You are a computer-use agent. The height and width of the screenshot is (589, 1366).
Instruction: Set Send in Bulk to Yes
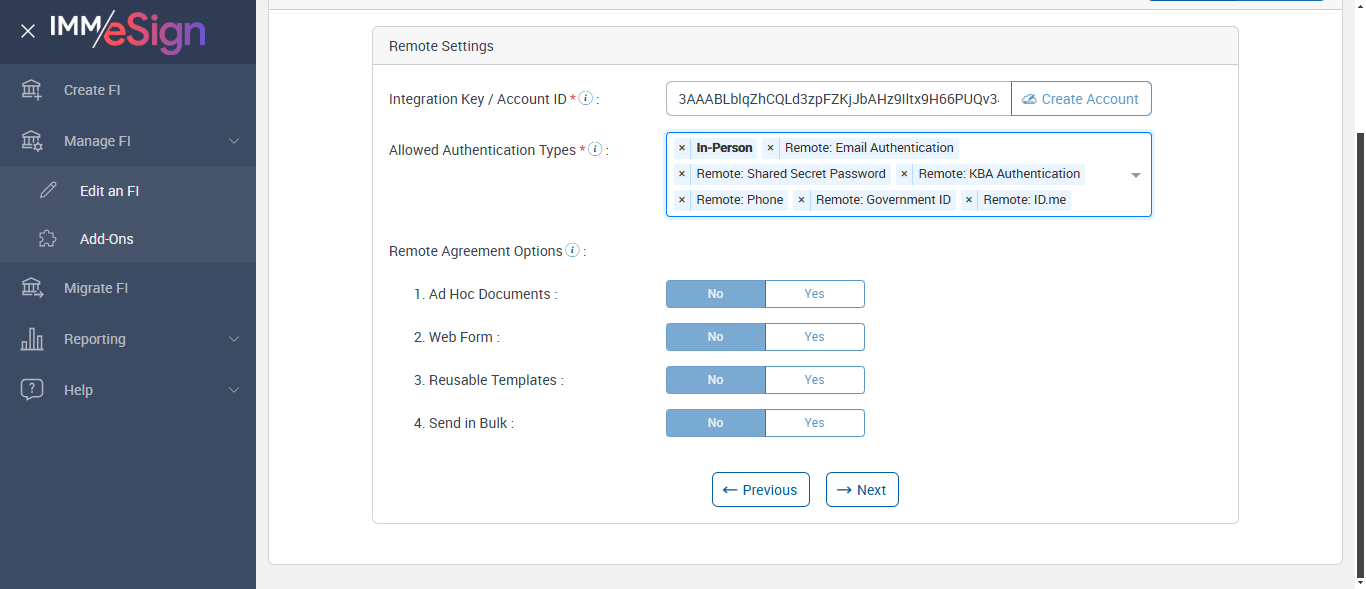point(814,423)
